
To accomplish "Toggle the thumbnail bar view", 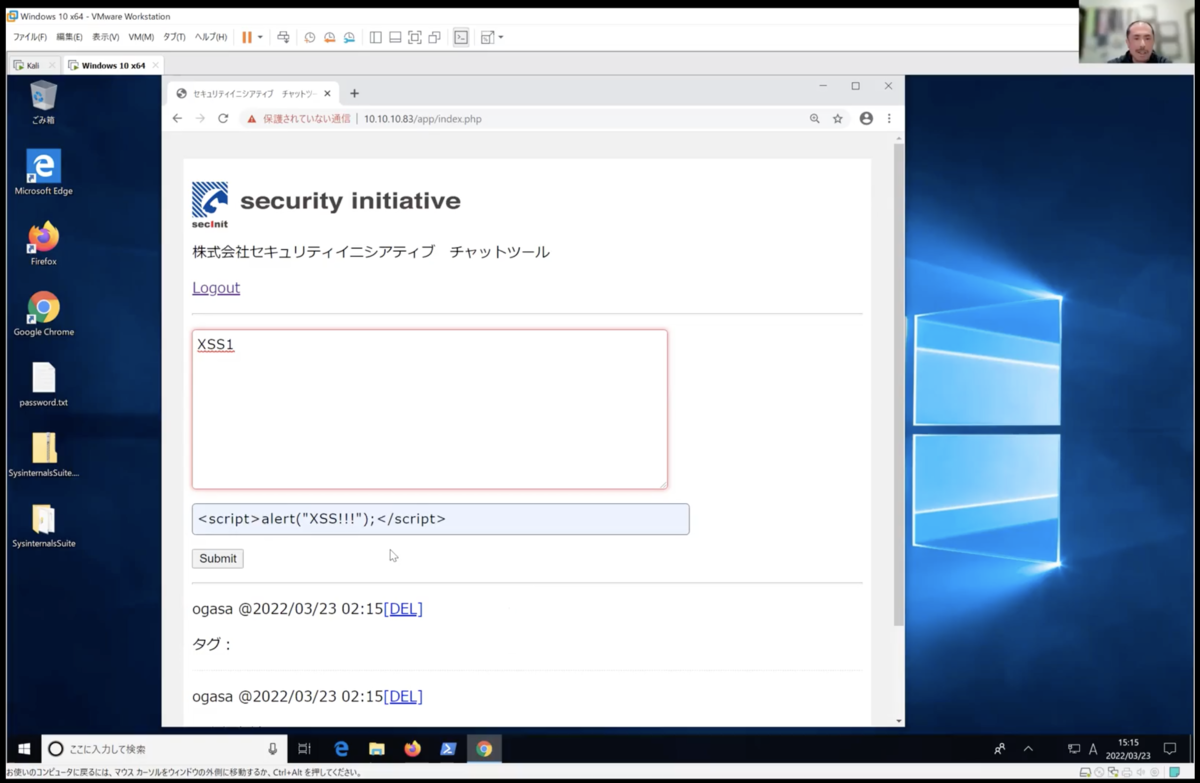I will [x=395, y=37].
